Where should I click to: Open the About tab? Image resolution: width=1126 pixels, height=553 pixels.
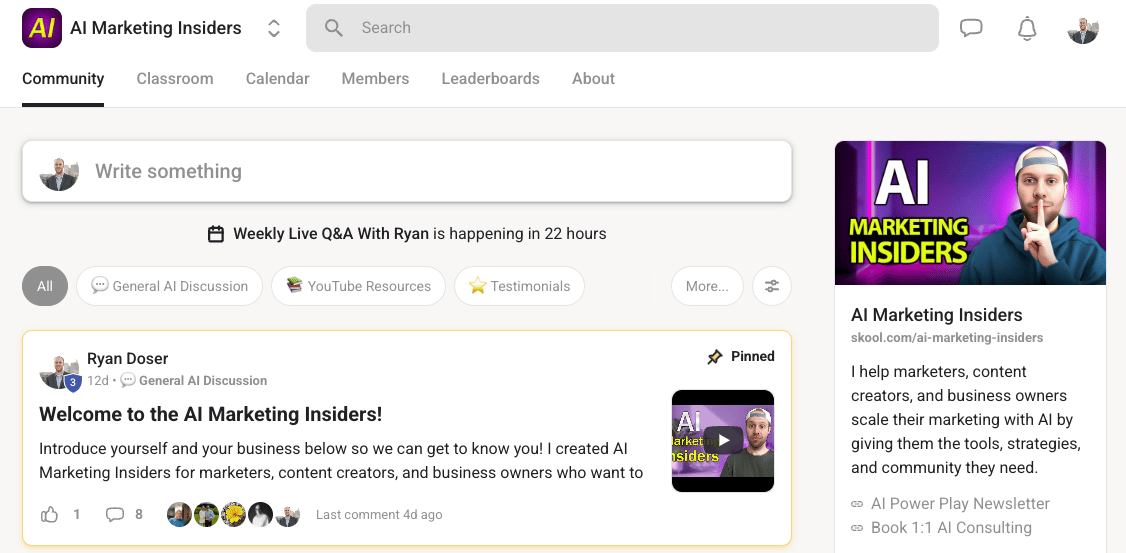[x=593, y=79]
